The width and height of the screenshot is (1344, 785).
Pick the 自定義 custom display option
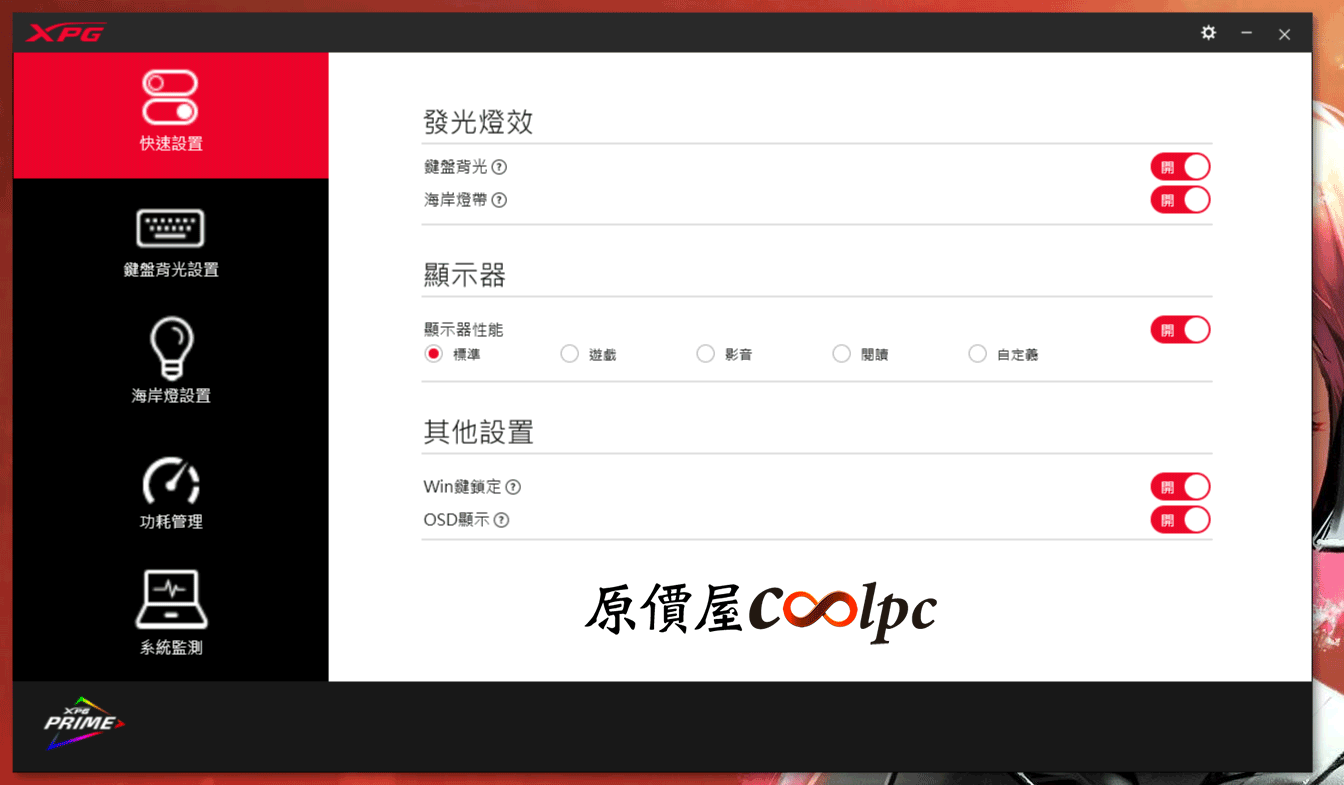pos(978,354)
